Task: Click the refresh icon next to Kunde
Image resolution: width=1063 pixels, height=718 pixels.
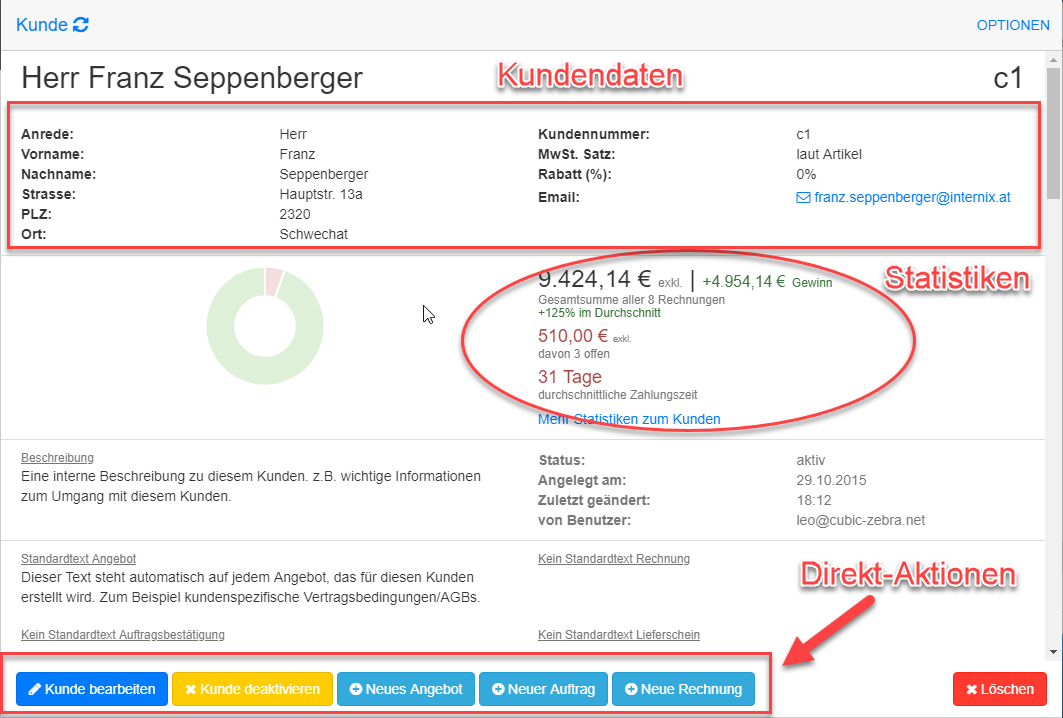Action: [81, 24]
